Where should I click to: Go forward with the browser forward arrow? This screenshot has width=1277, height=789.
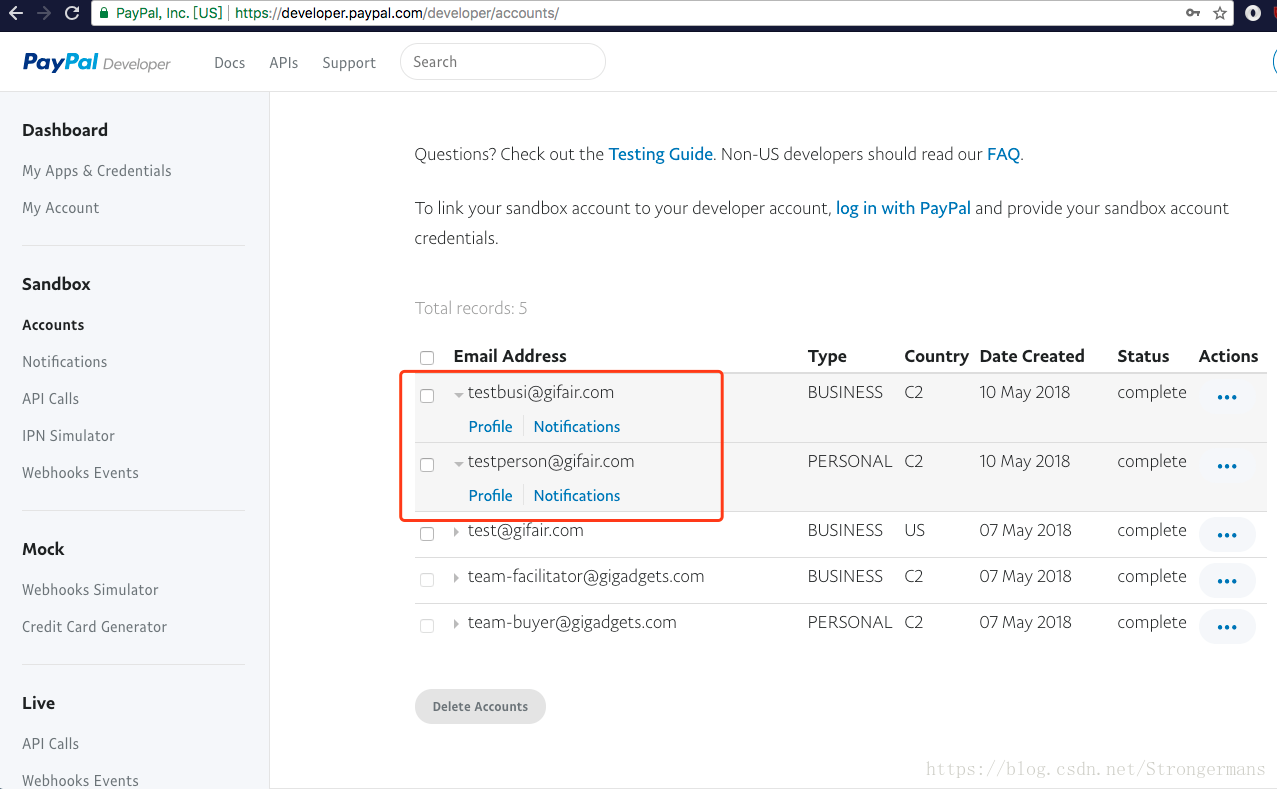coord(43,13)
